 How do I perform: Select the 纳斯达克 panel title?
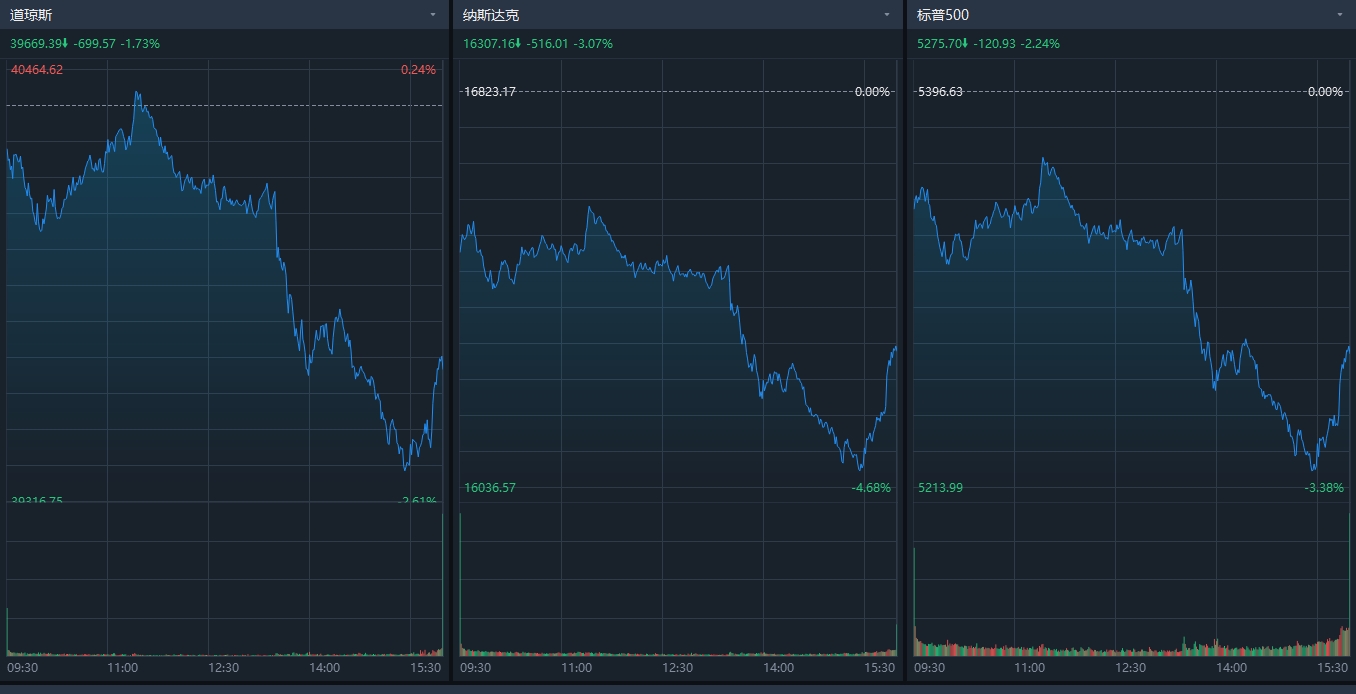pyautogui.click(x=491, y=15)
